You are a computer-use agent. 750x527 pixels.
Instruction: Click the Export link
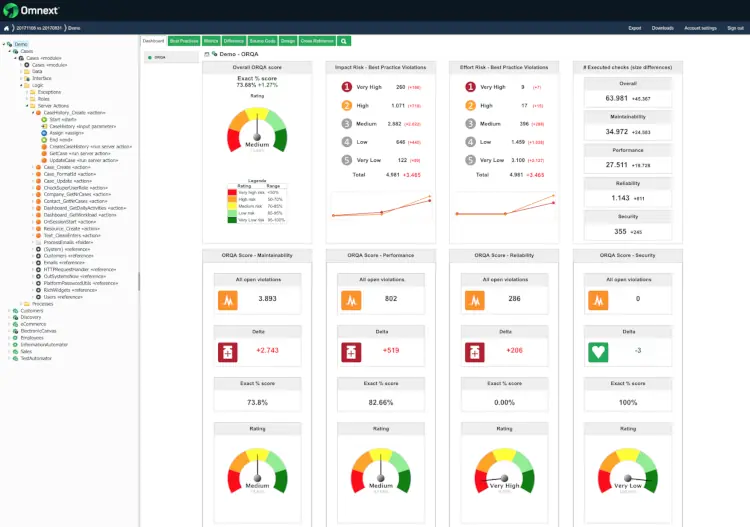[635, 29]
